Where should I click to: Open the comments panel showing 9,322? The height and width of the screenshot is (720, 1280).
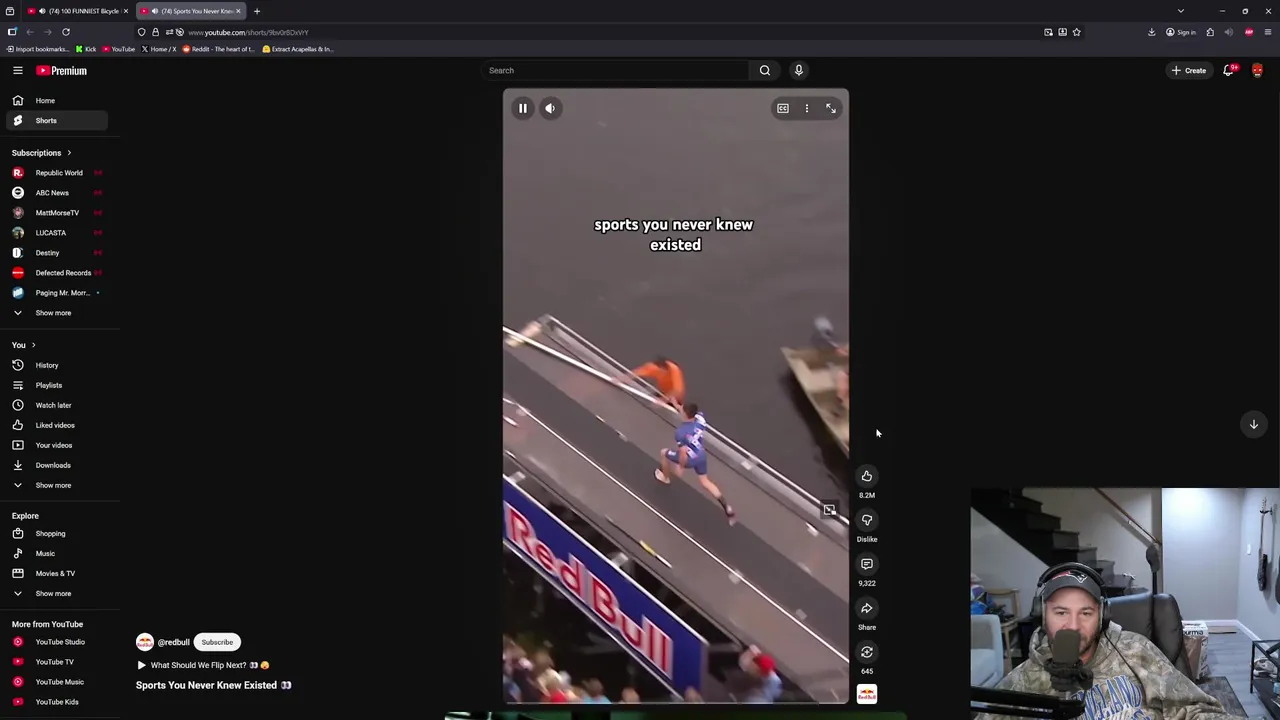tap(867, 564)
